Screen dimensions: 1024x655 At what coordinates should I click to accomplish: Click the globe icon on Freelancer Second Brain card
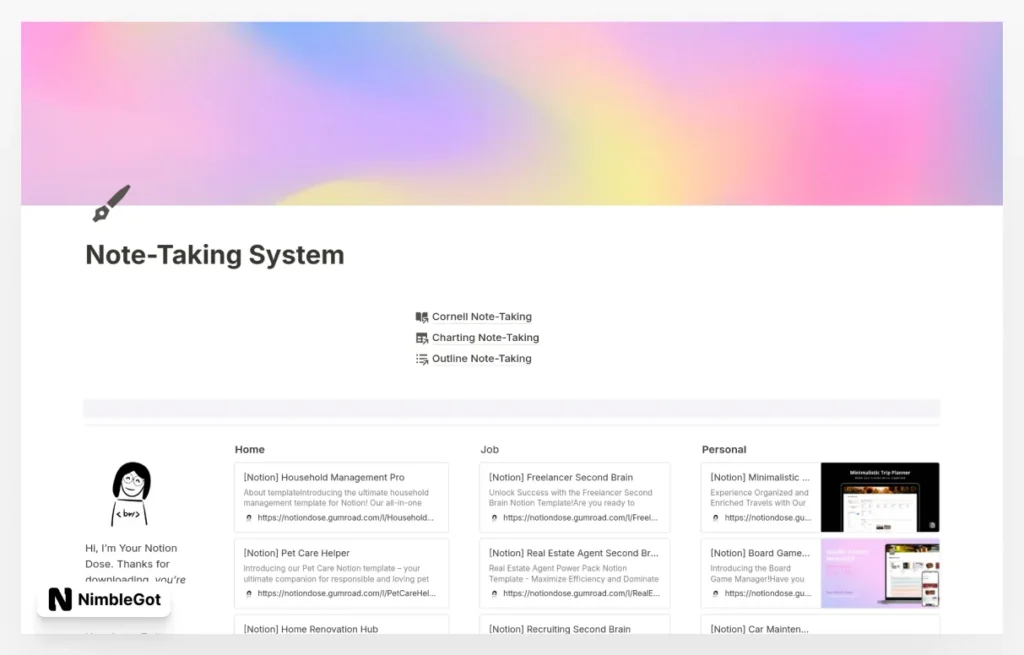[x=492, y=517]
